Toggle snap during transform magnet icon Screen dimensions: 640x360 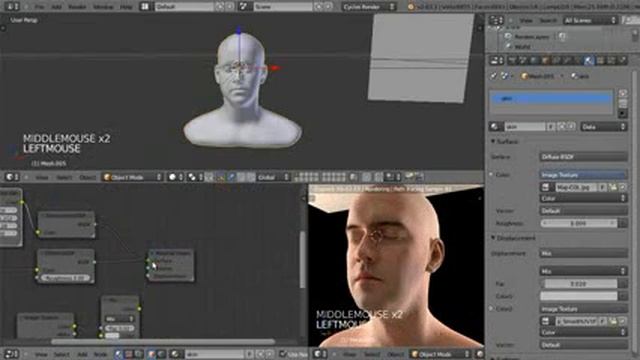coord(379,177)
